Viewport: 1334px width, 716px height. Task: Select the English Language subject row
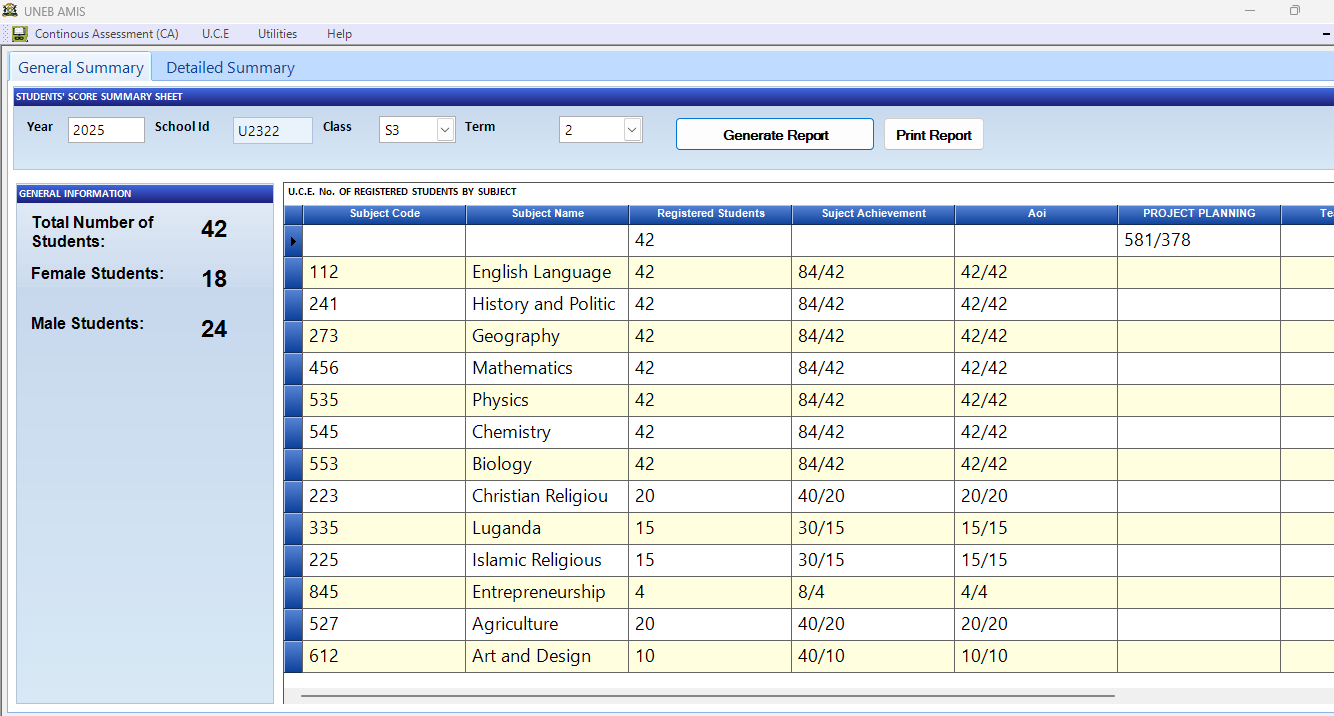tap(292, 272)
